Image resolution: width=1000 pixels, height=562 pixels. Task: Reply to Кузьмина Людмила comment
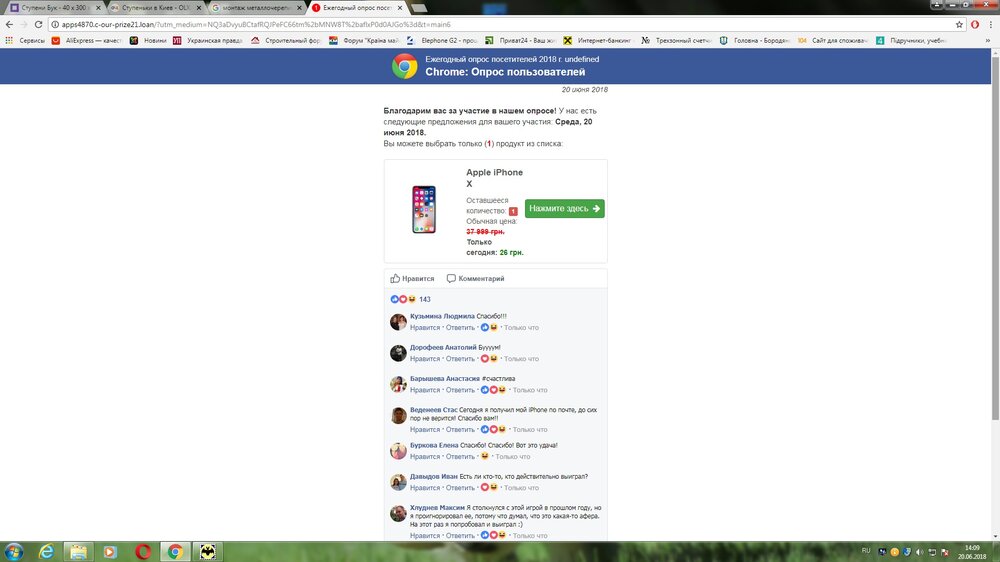tap(460, 327)
